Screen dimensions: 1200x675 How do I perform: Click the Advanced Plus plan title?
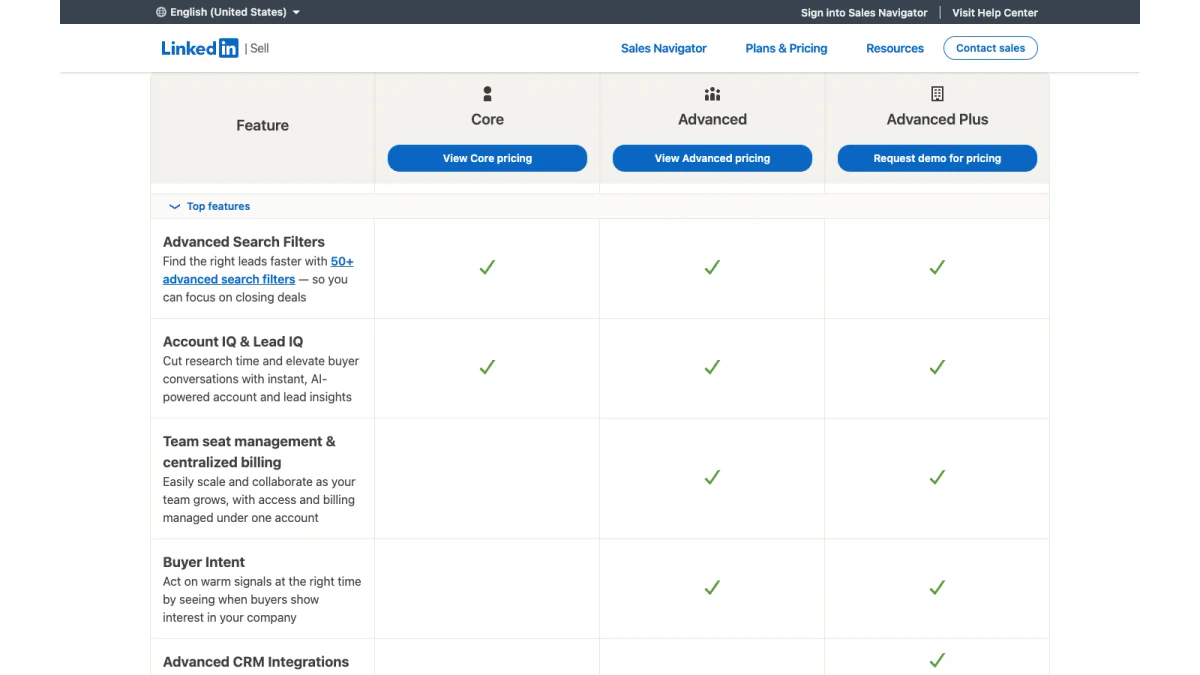point(937,119)
